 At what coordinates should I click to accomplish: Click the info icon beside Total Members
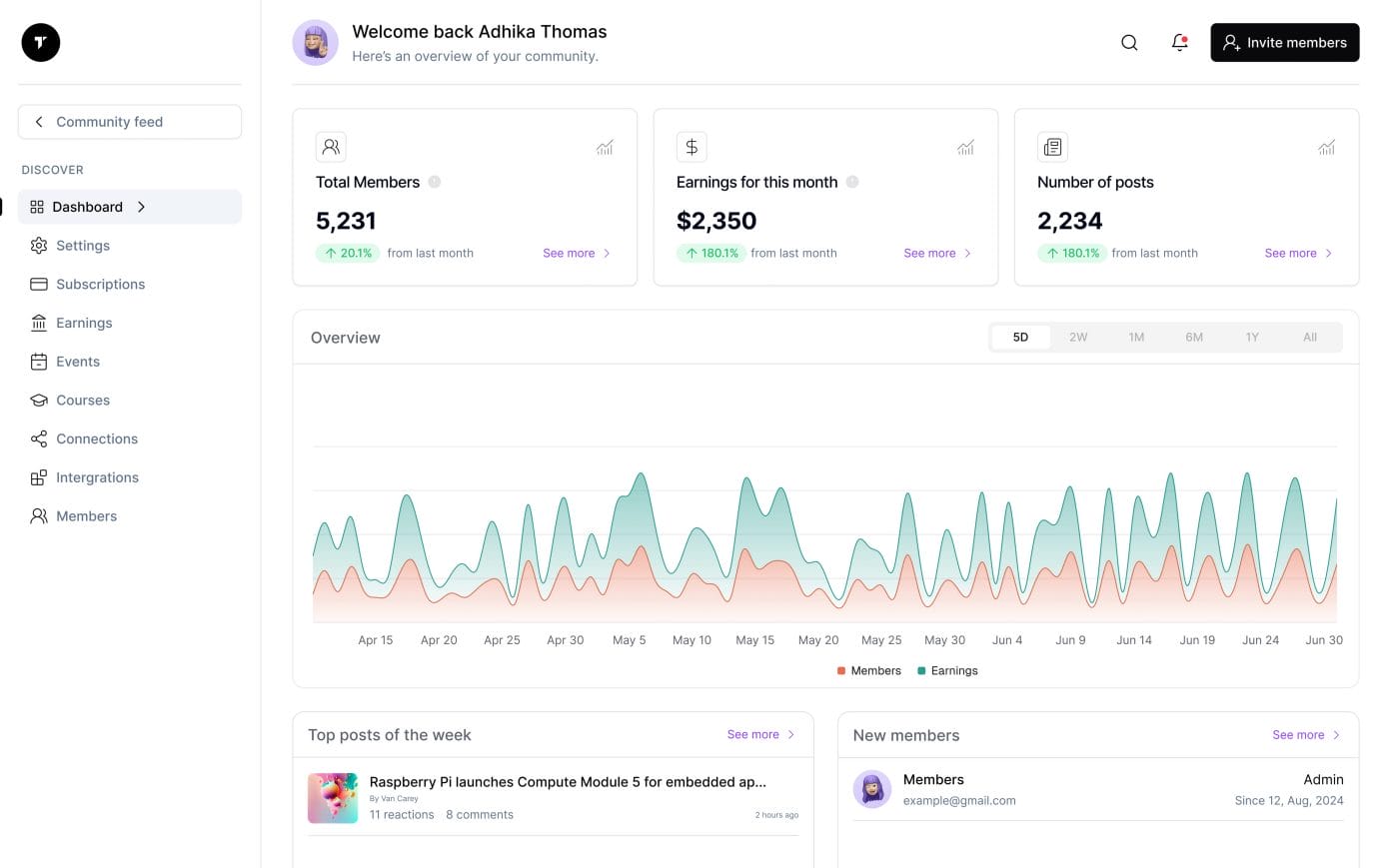coord(435,182)
